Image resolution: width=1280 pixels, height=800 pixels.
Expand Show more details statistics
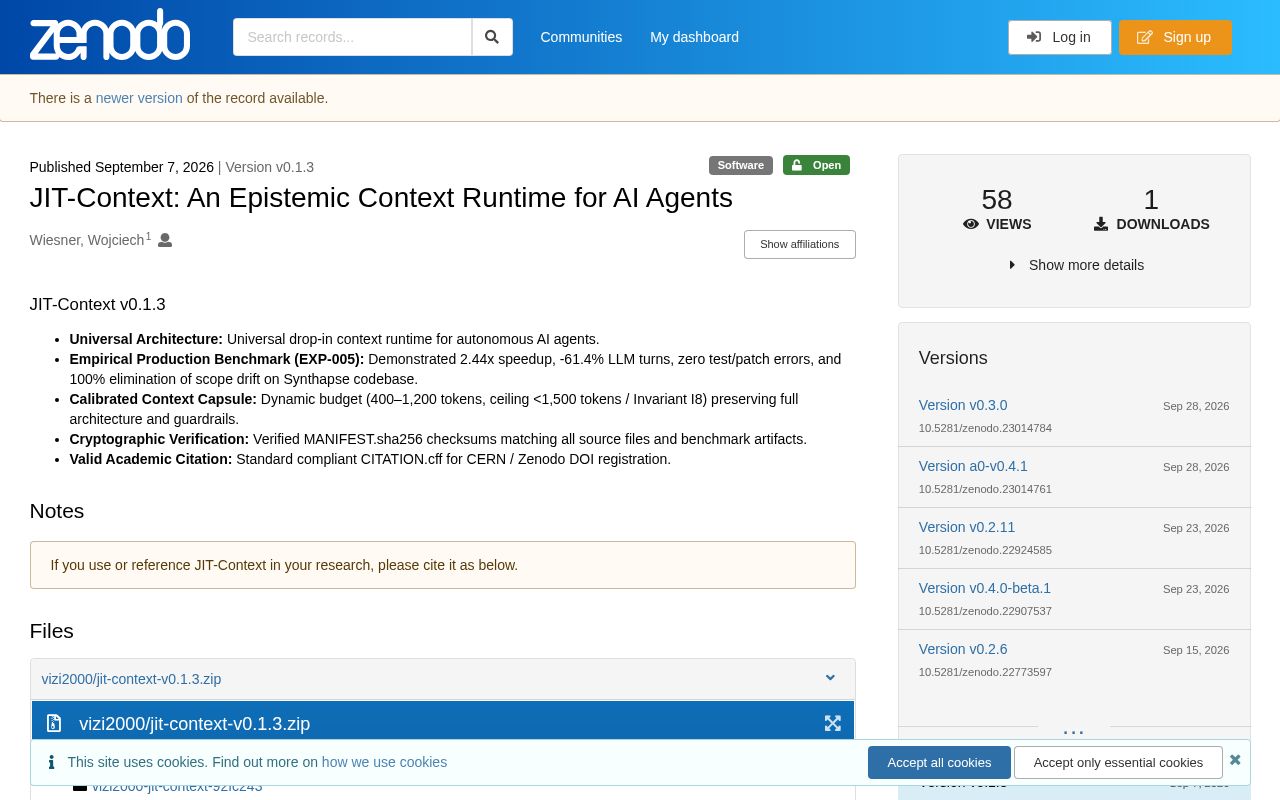coord(1076,265)
